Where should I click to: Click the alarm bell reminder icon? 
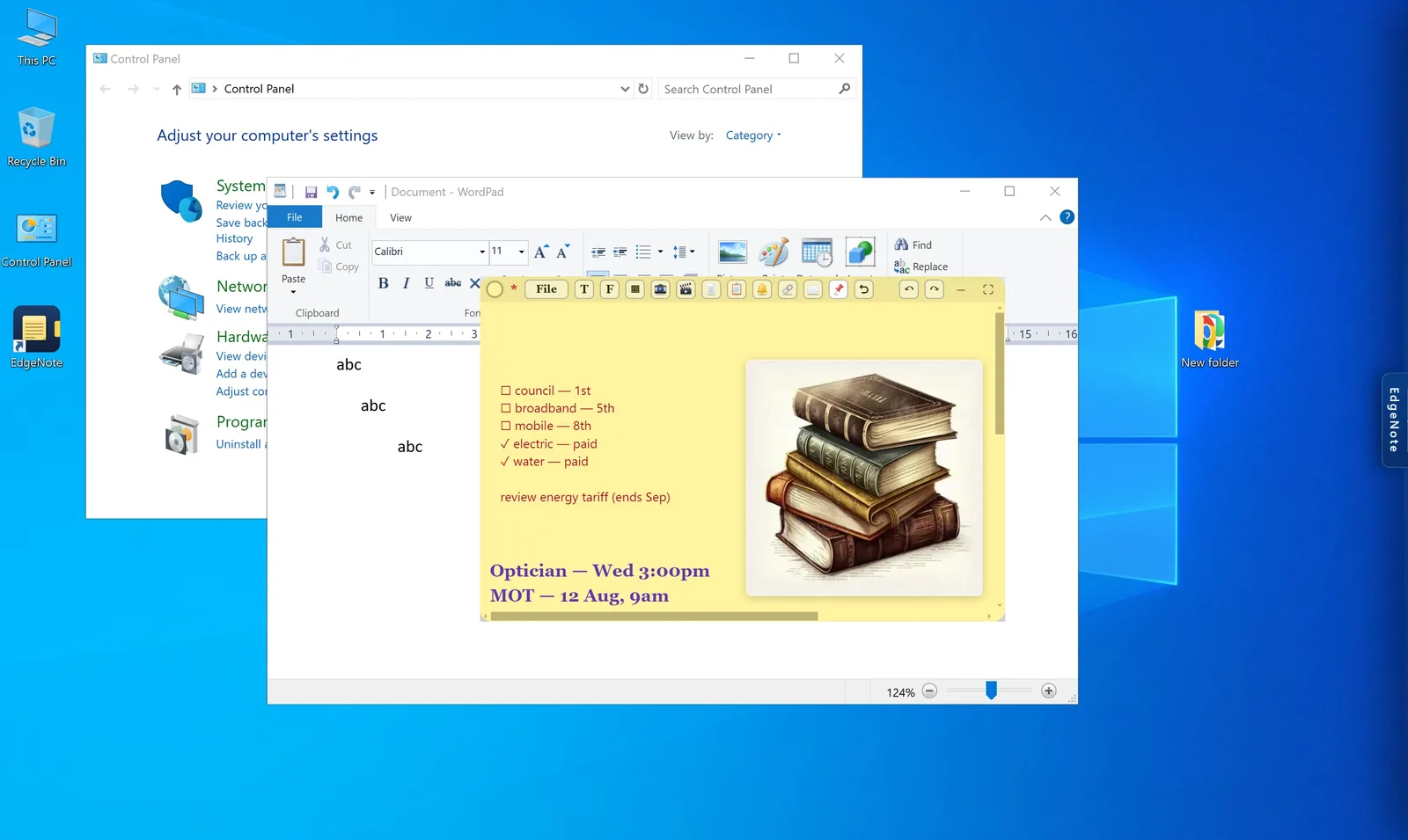[762, 289]
